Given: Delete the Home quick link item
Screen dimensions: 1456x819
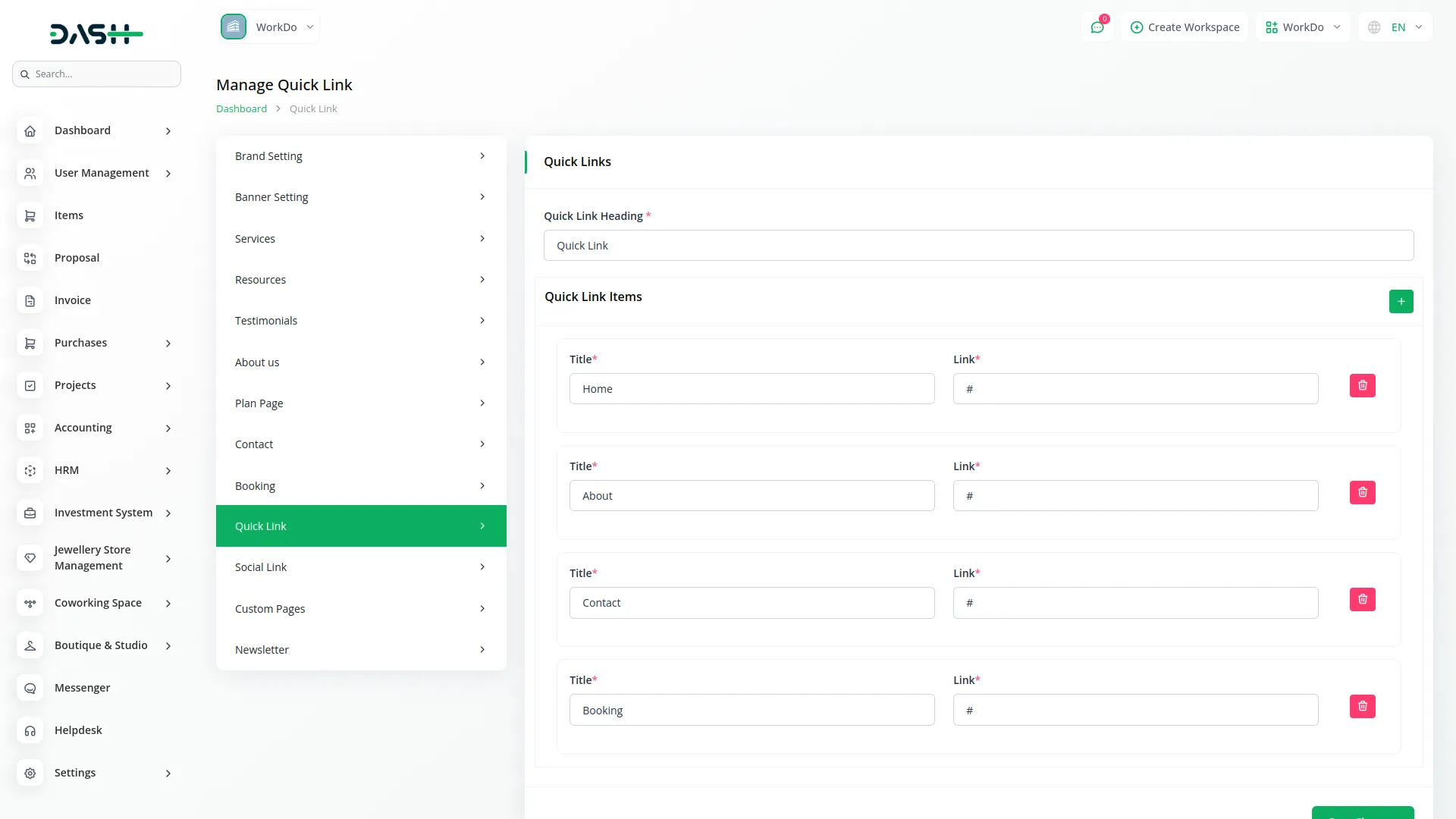Looking at the screenshot, I should coord(1362,386).
